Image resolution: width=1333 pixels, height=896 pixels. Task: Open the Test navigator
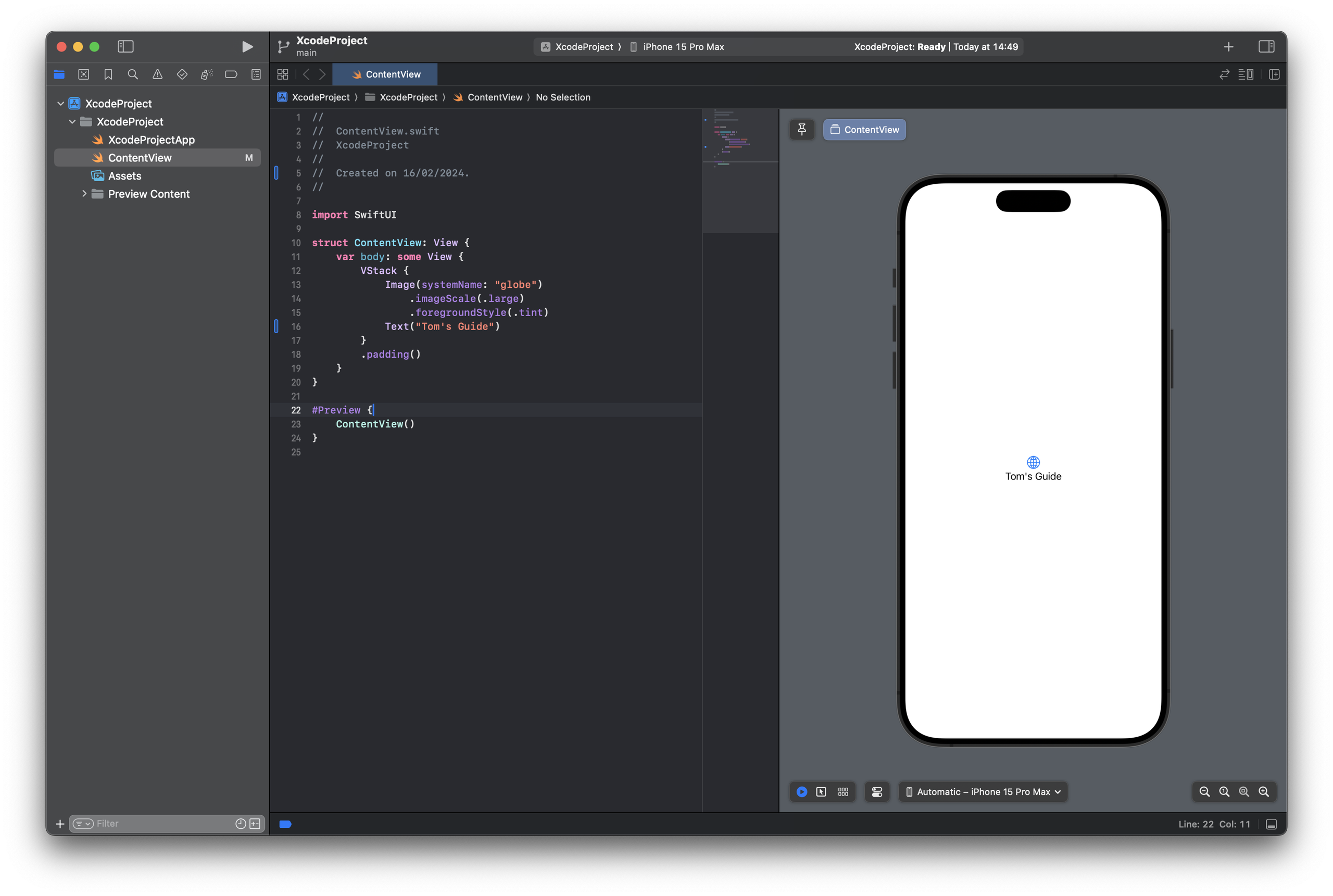pyautogui.click(x=182, y=74)
